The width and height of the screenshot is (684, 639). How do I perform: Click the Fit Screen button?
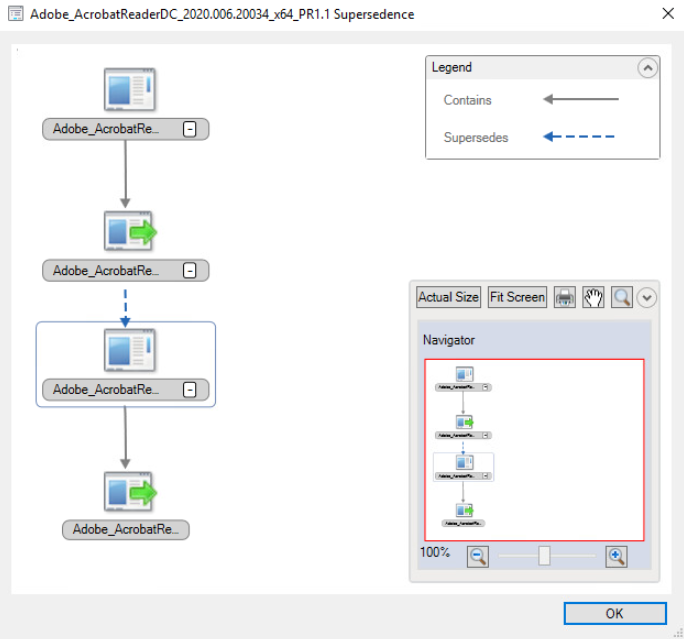point(517,297)
